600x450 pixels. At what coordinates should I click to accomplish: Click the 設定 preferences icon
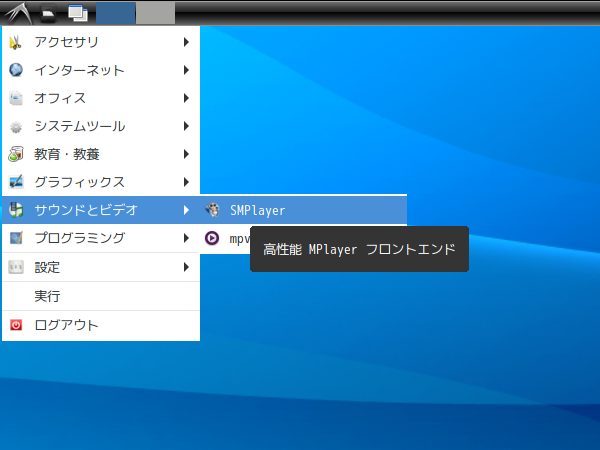pyautogui.click(x=16, y=267)
